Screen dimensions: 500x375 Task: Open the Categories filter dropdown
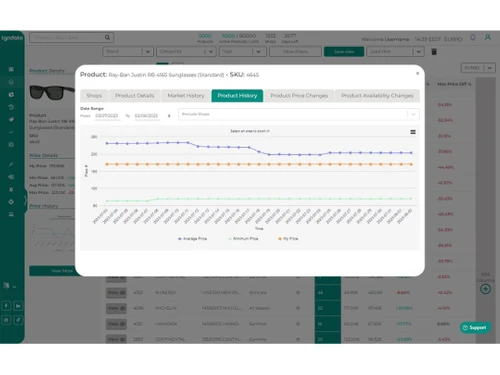point(186,52)
